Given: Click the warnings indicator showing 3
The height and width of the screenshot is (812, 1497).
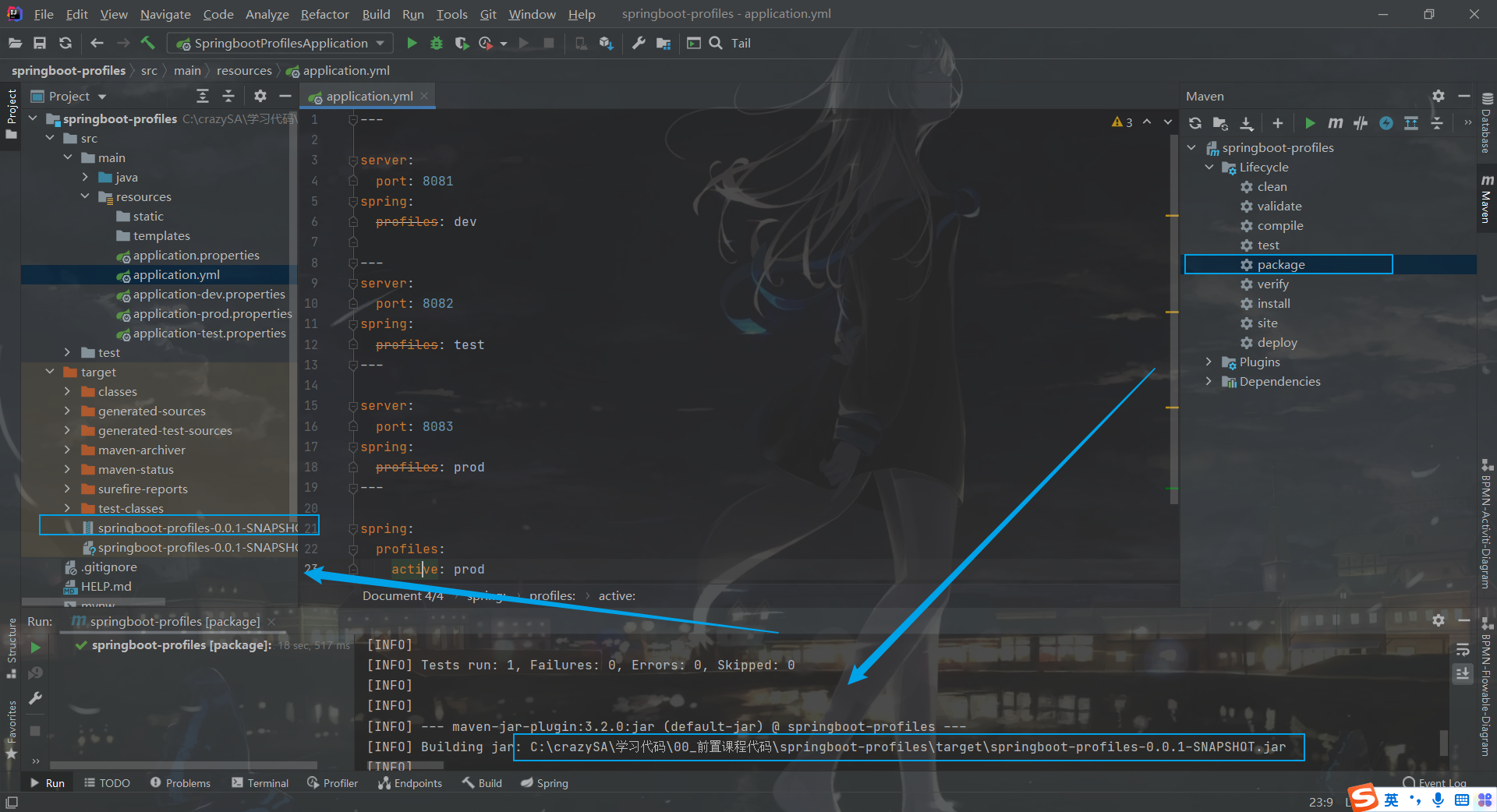Looking at the screenshot, I should 1122,122.
